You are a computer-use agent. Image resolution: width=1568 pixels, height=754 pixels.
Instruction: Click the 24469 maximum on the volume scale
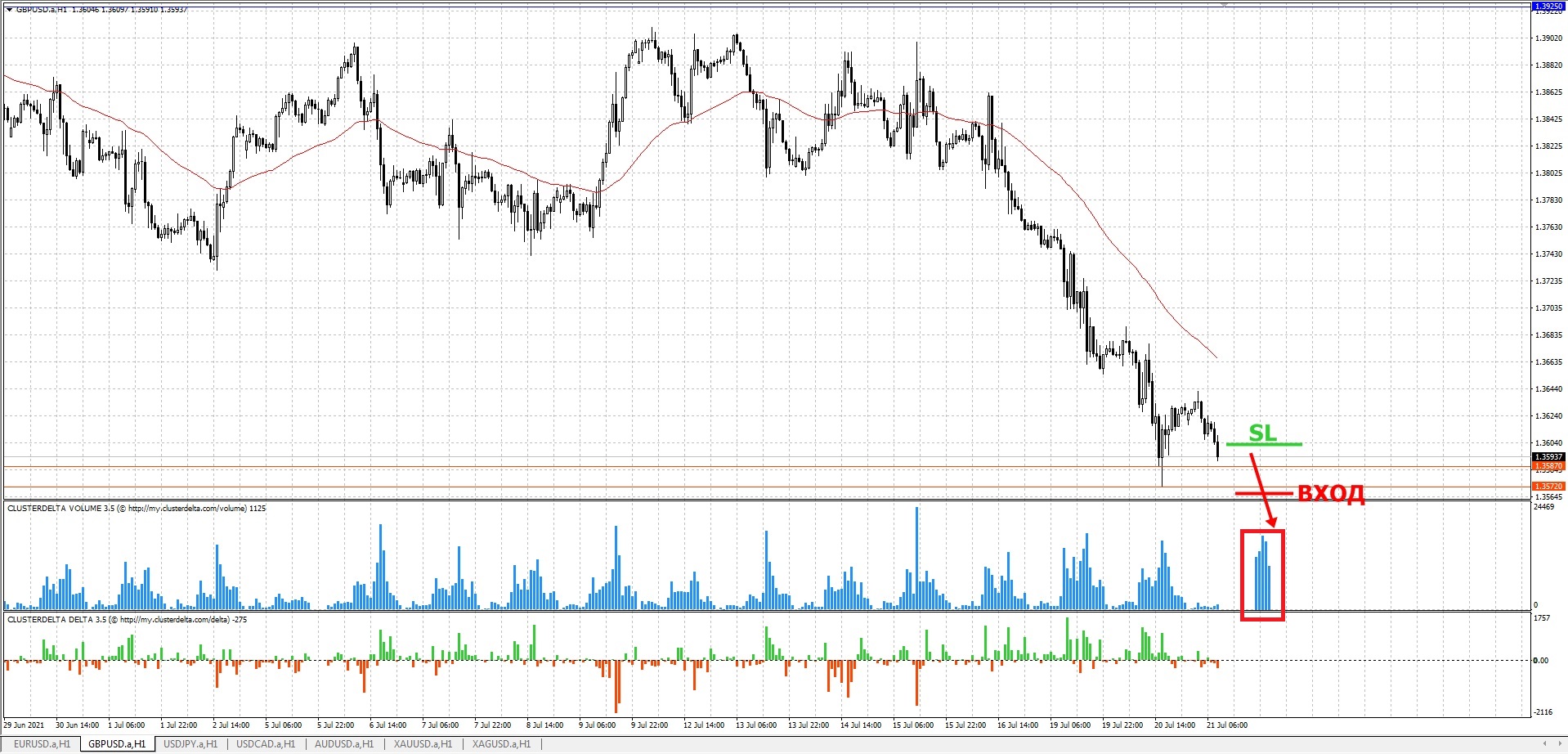1544,508
